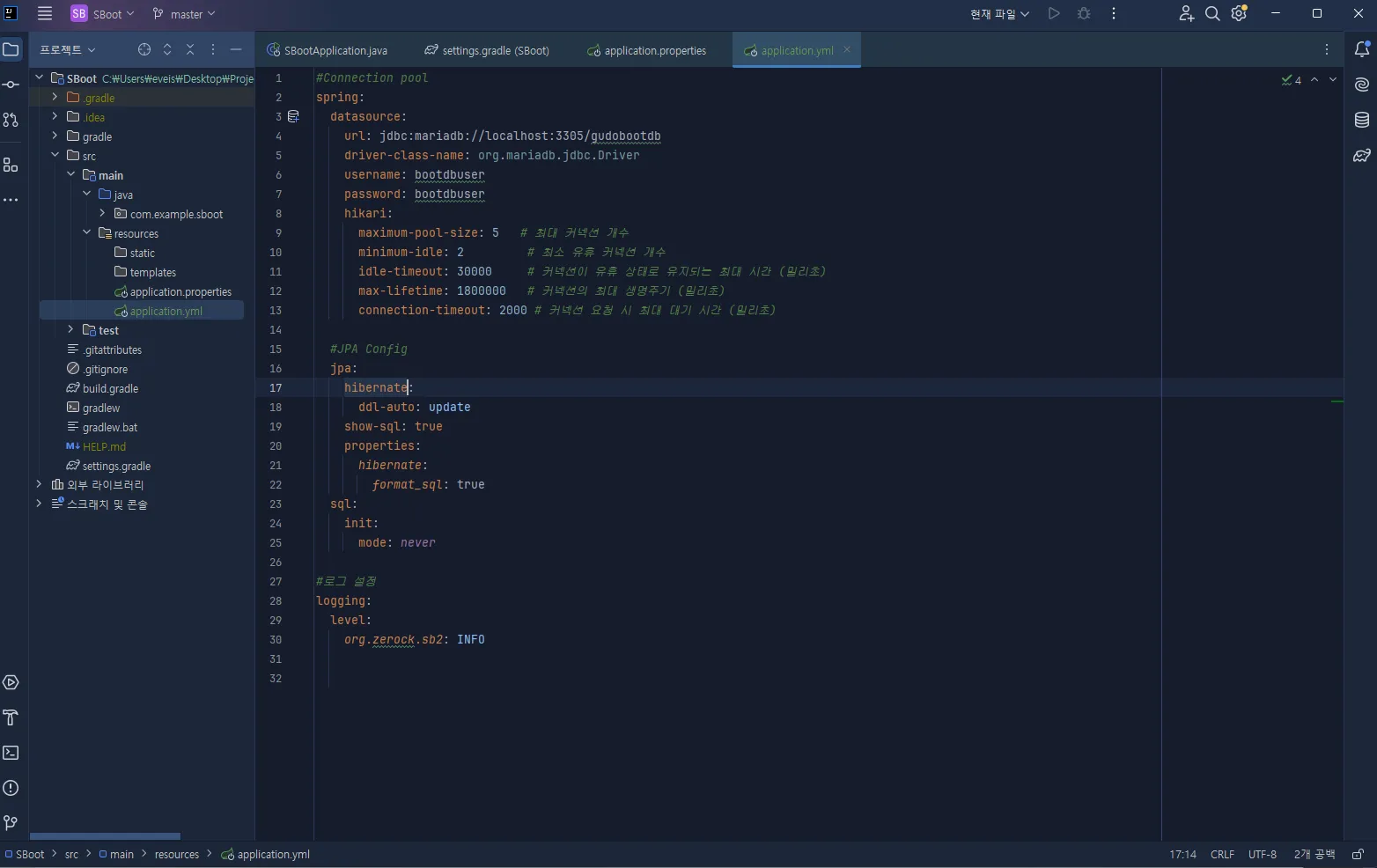Show more tool windows ellipsis
The image size is (1377, 868).
[11, 200]
